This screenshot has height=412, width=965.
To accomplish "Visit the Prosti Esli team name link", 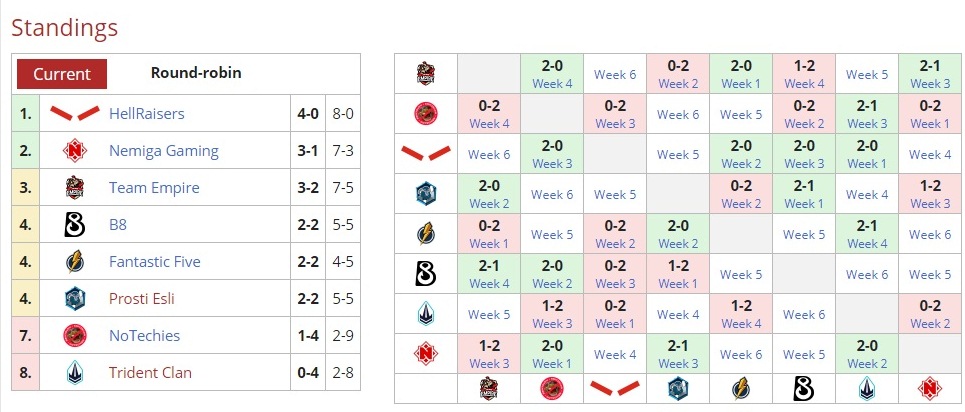I will pyautogui.click(x=149, y=298).
